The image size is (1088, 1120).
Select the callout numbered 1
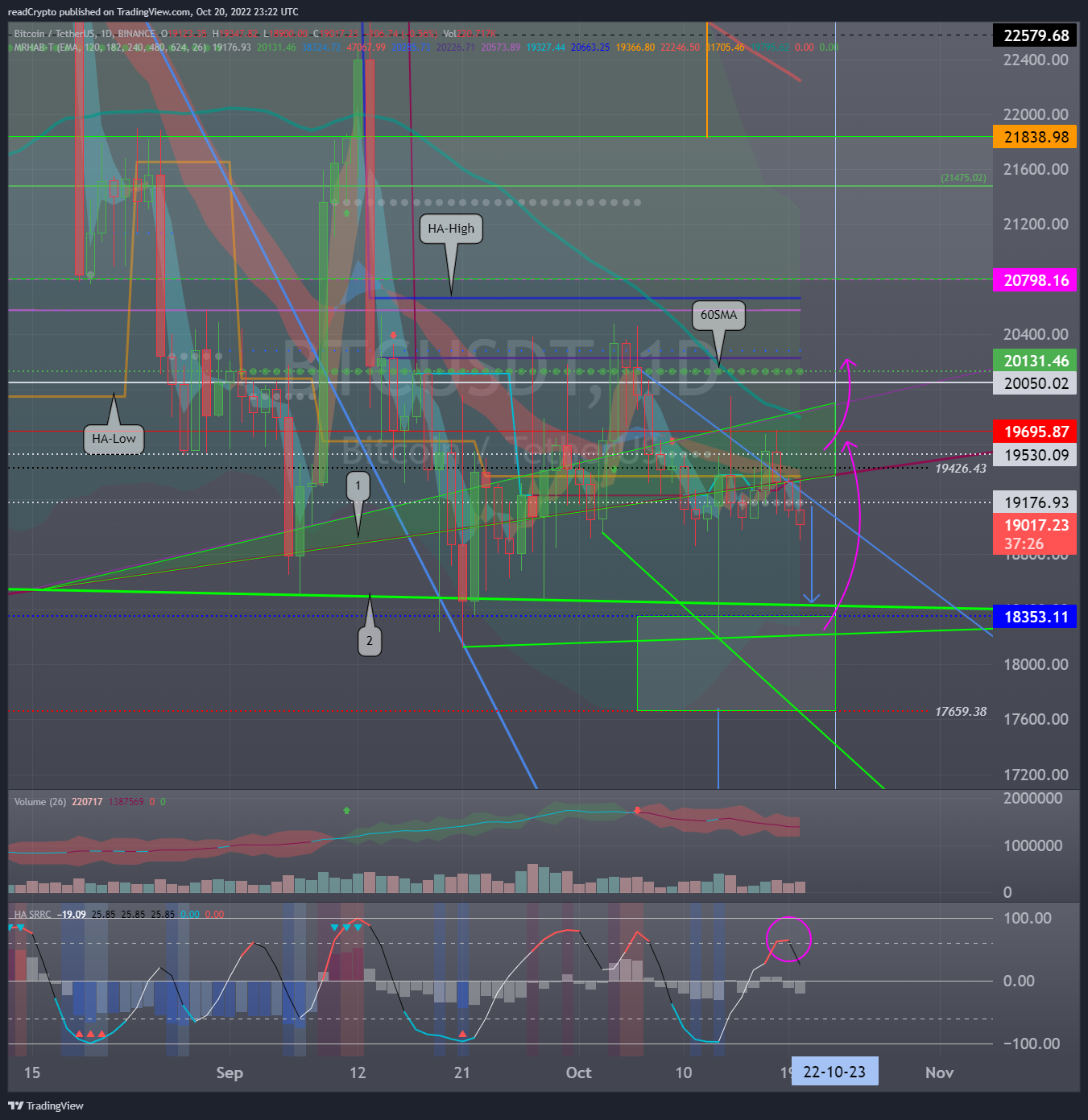(358, 486)
